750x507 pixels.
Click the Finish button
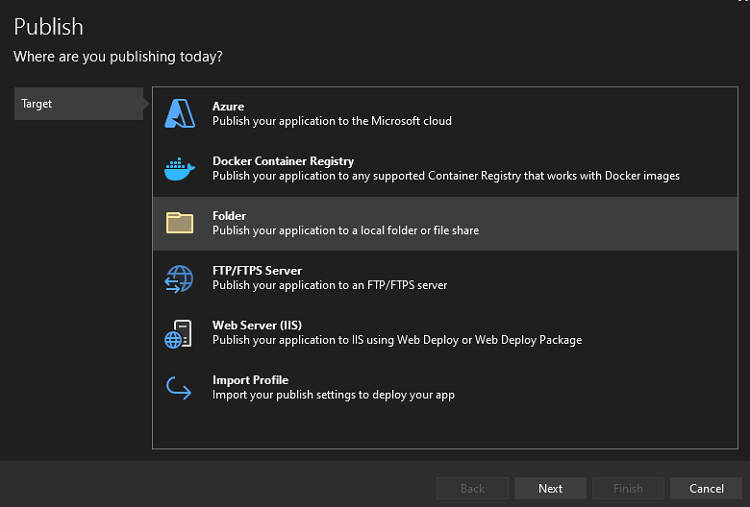point(628,488)
